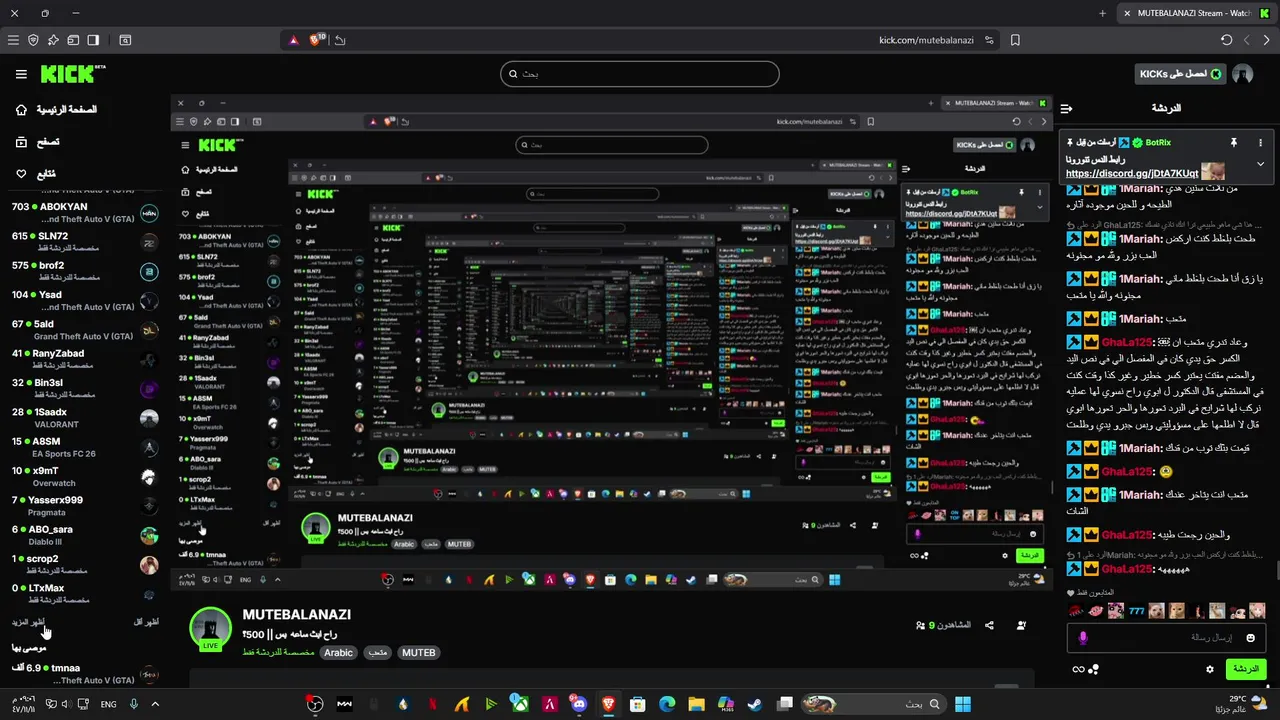This screenshot has width=1280, height=720.
Task: Go to الصفحة الرئيسية home page
Action: point(55,109)
